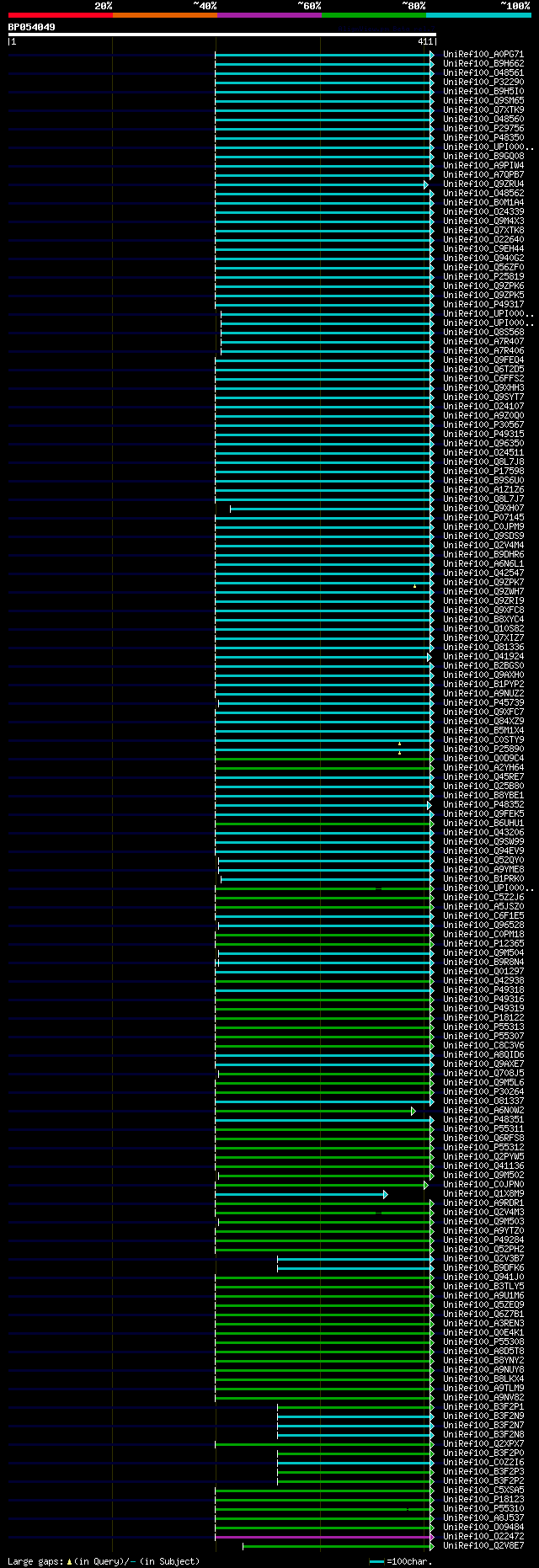The height and width of the screenshot is (1568, 539).
Task: Select hit UniRef100_P49317
Action: 483,305
